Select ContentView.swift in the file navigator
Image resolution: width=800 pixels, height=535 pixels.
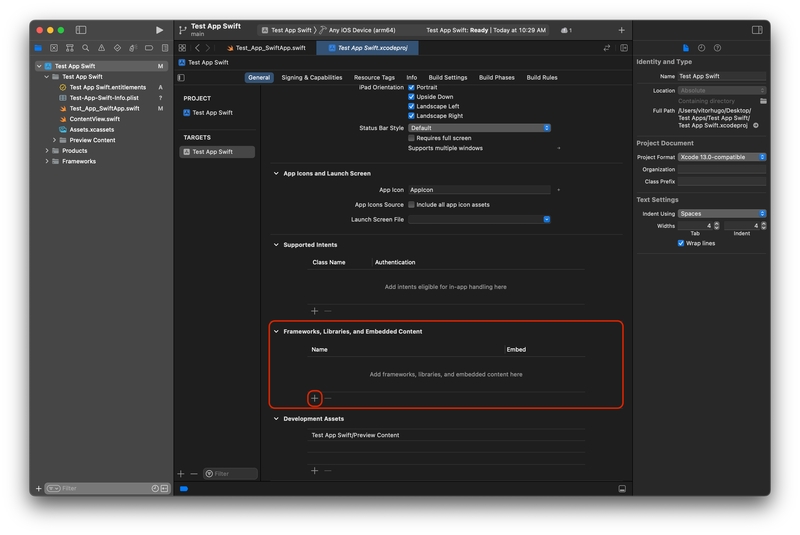point(94,119)
